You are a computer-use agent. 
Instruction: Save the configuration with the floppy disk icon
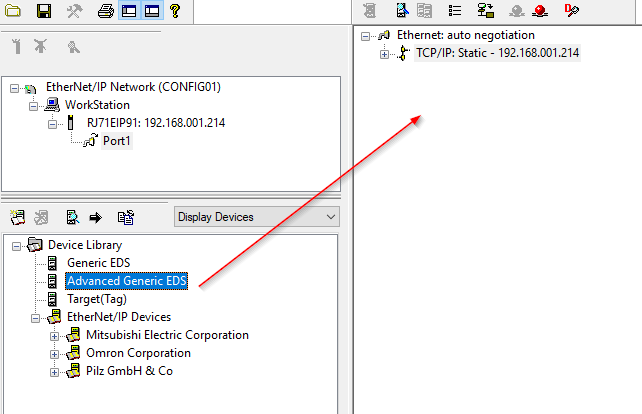44,11
